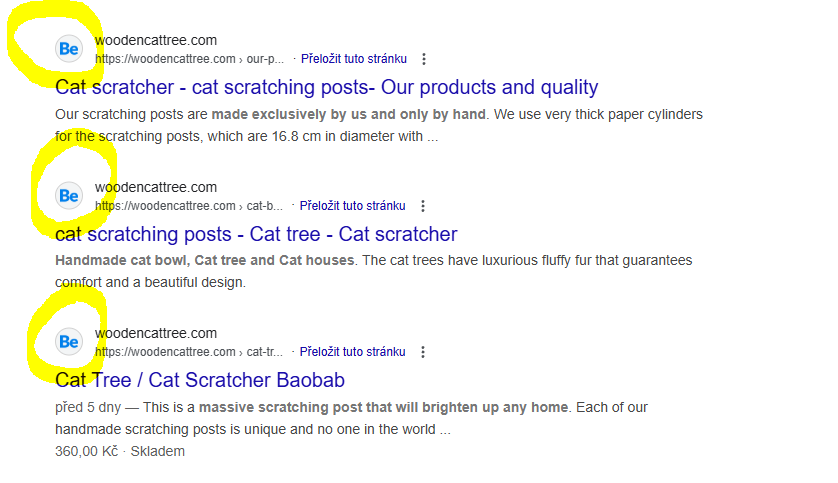The width and height of the screenshot is (838, 483).
Task: Click the '360,00 Kč · Skladem' price line
Action: point(120,451)
